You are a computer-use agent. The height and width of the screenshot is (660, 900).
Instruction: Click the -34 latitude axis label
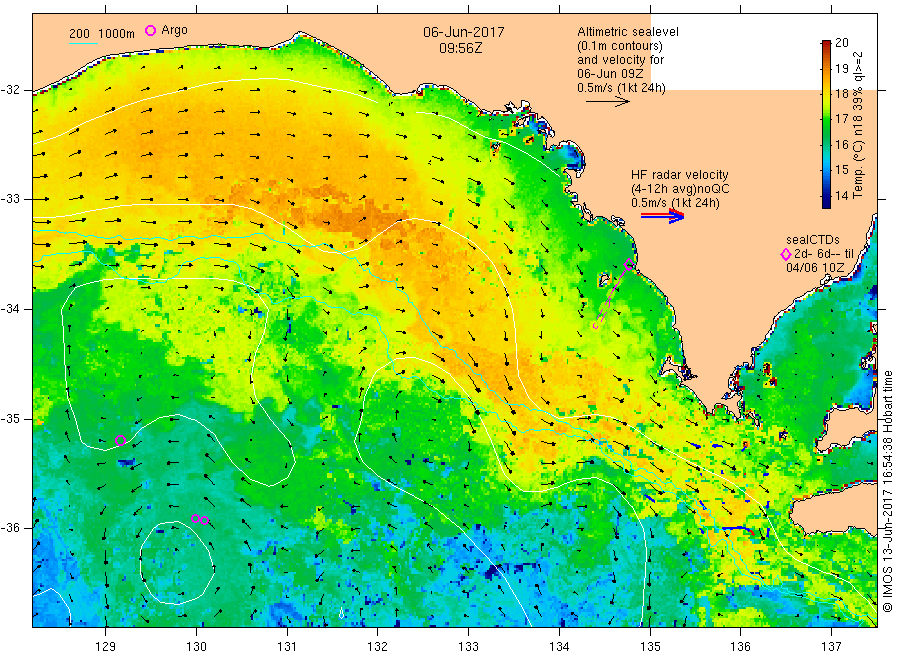[x=10, y=309]
